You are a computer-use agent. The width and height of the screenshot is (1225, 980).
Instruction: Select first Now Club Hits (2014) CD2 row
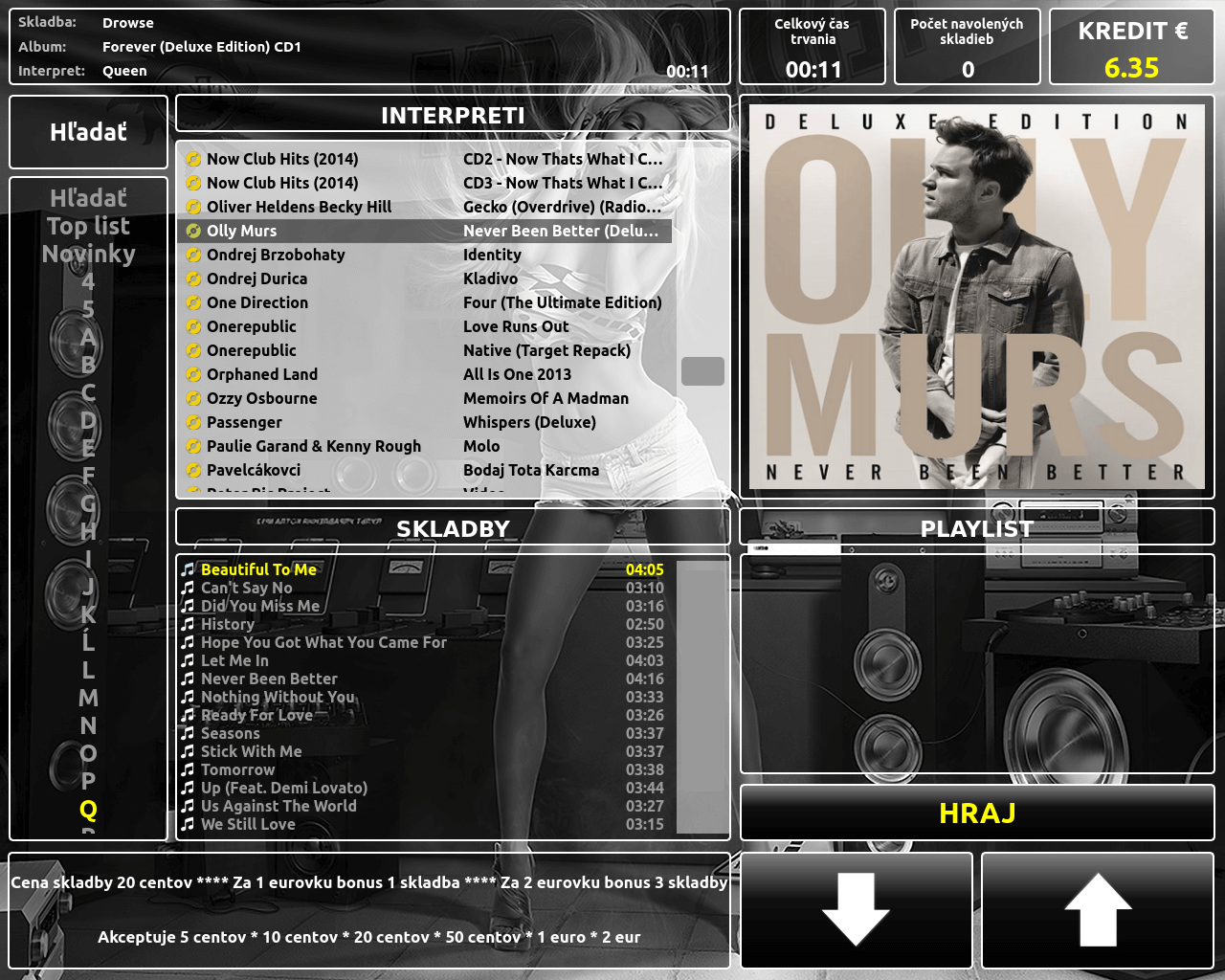pos(424,159)
